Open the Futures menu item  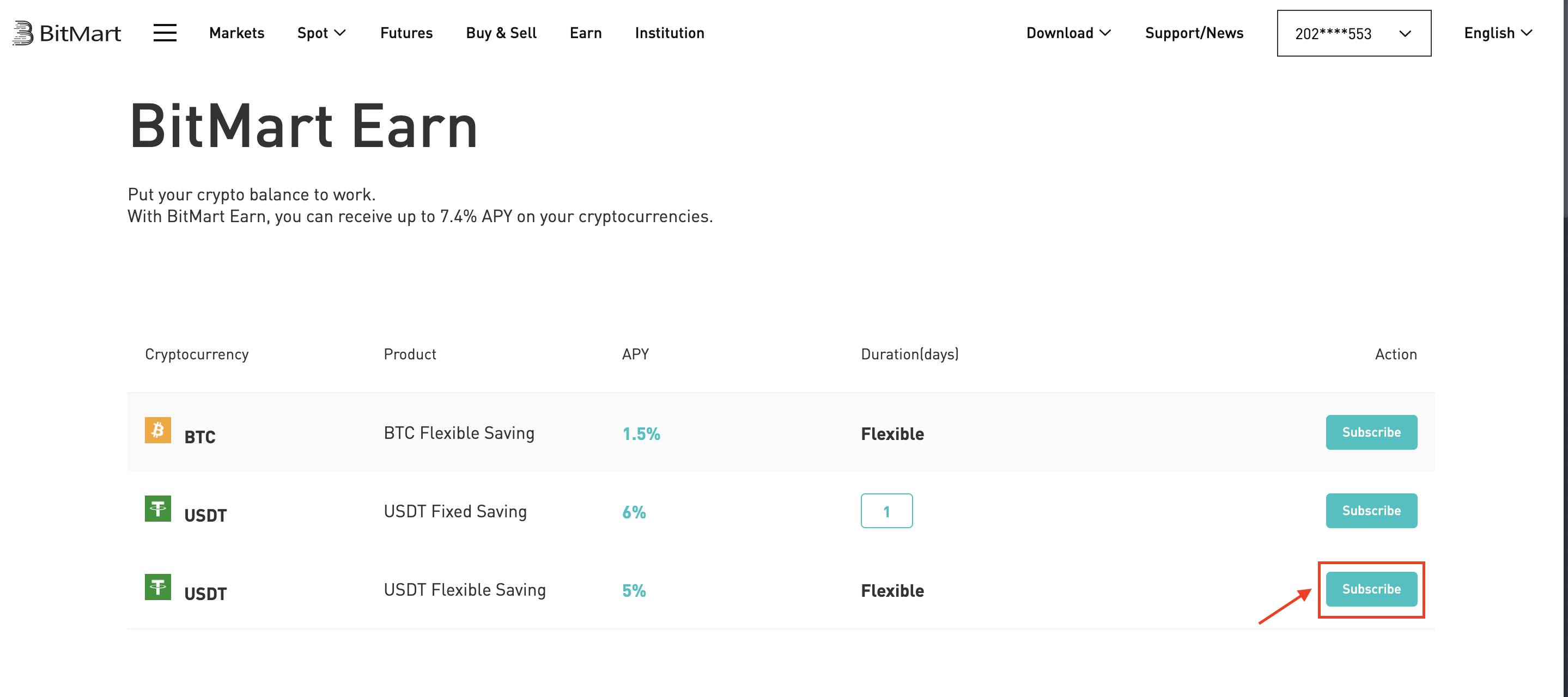[406, 33]
